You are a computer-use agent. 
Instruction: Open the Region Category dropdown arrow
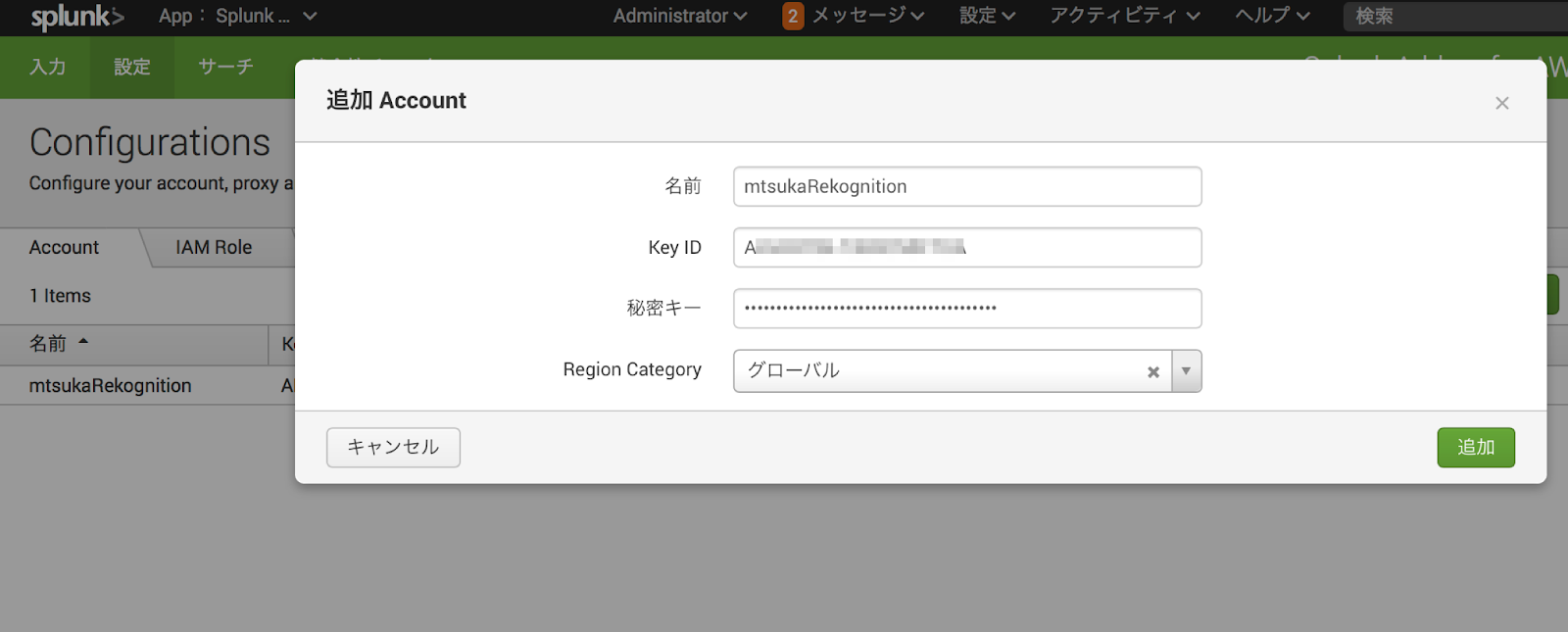pyautogui.click(x=1186, y=371)
